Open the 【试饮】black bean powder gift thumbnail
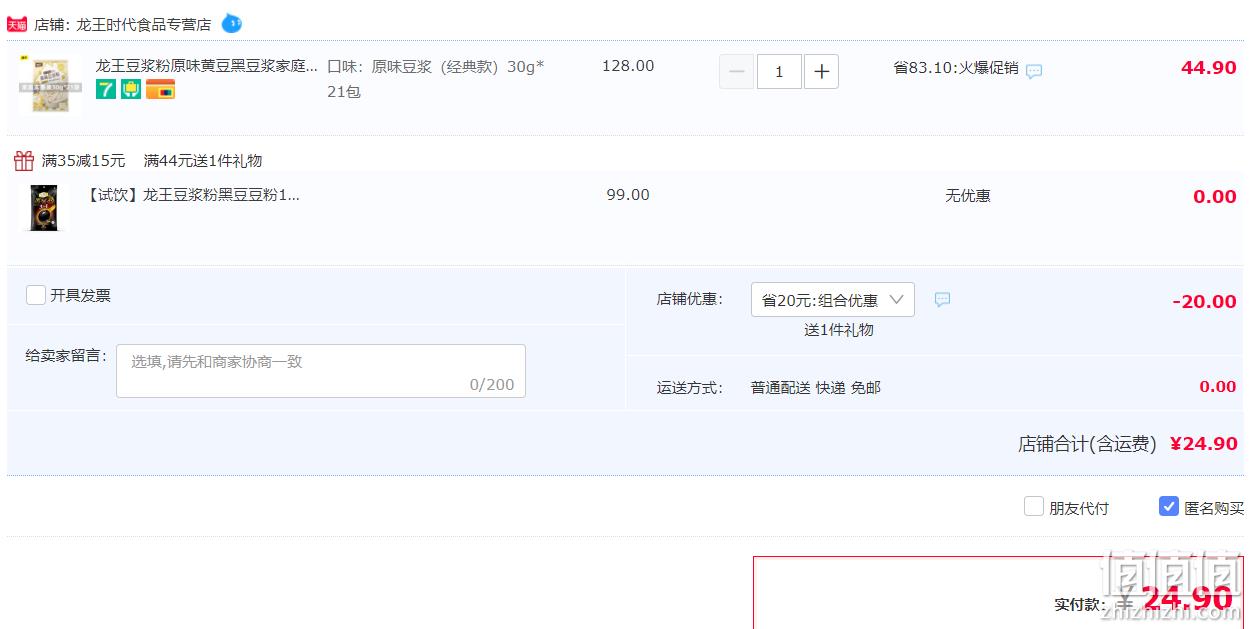The height and width of the screenshot is (629, 1250). tap(43, 208)
